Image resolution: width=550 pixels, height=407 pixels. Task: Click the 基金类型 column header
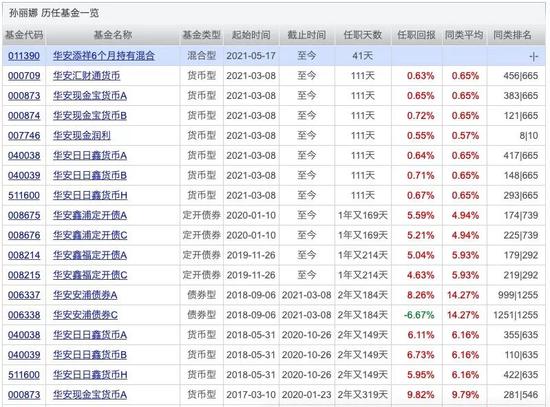click(201, 35)
